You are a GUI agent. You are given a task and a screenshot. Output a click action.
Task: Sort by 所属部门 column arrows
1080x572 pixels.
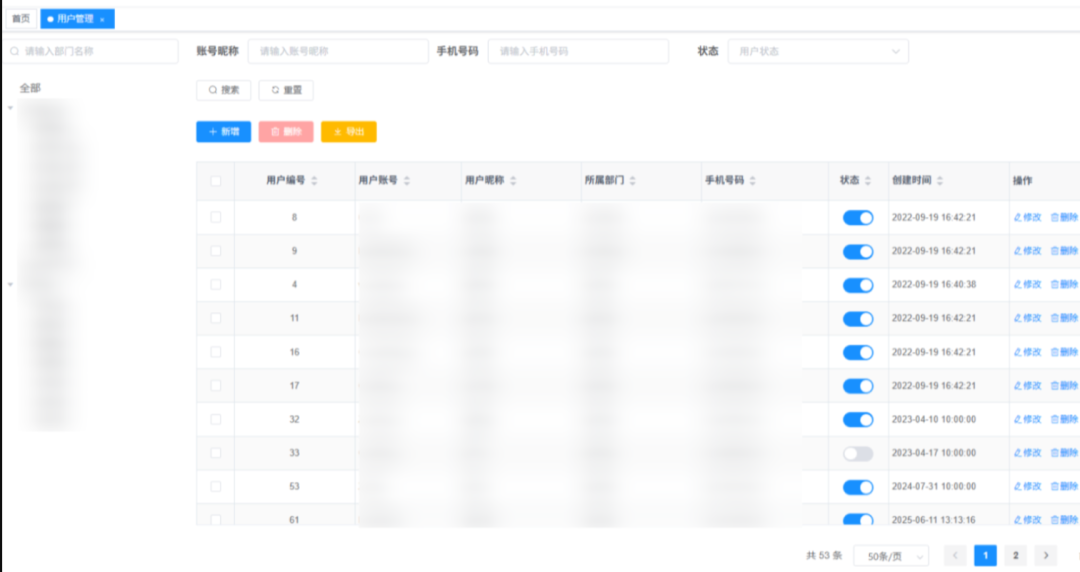click(x=632, y=181)
